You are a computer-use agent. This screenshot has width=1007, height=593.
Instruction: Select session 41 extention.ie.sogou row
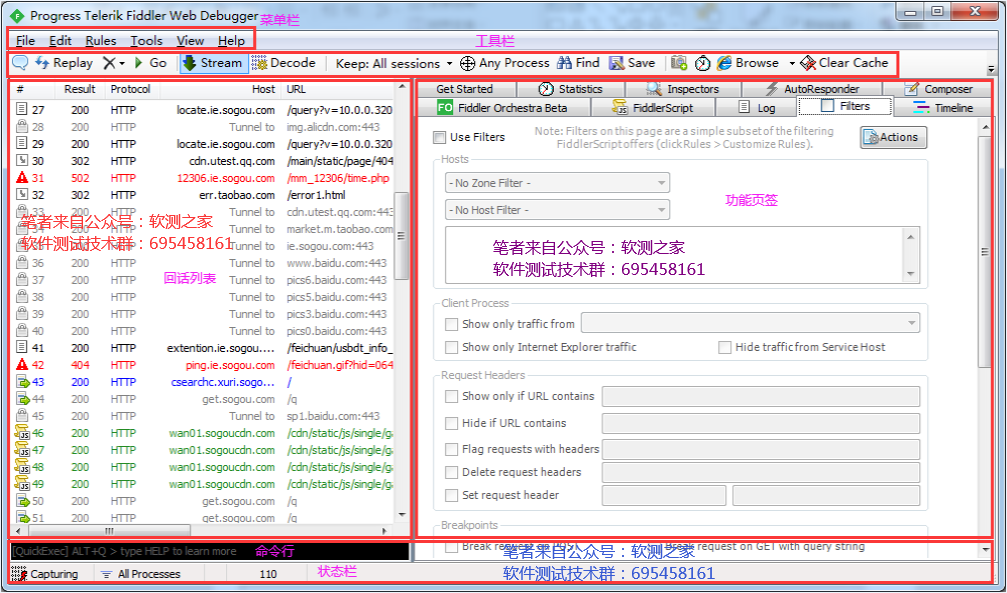204,348
